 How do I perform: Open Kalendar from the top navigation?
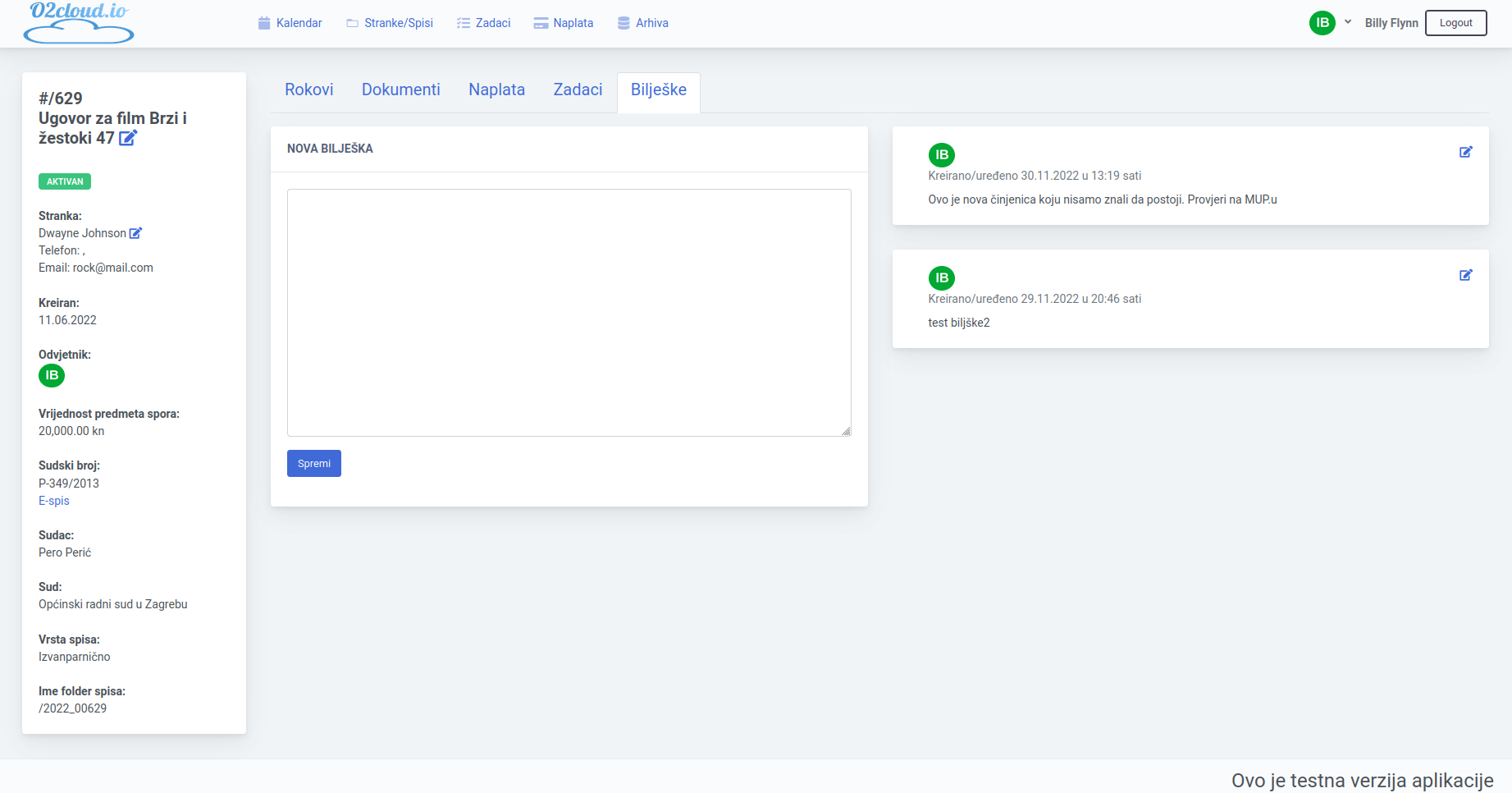(x=290, y=23)
